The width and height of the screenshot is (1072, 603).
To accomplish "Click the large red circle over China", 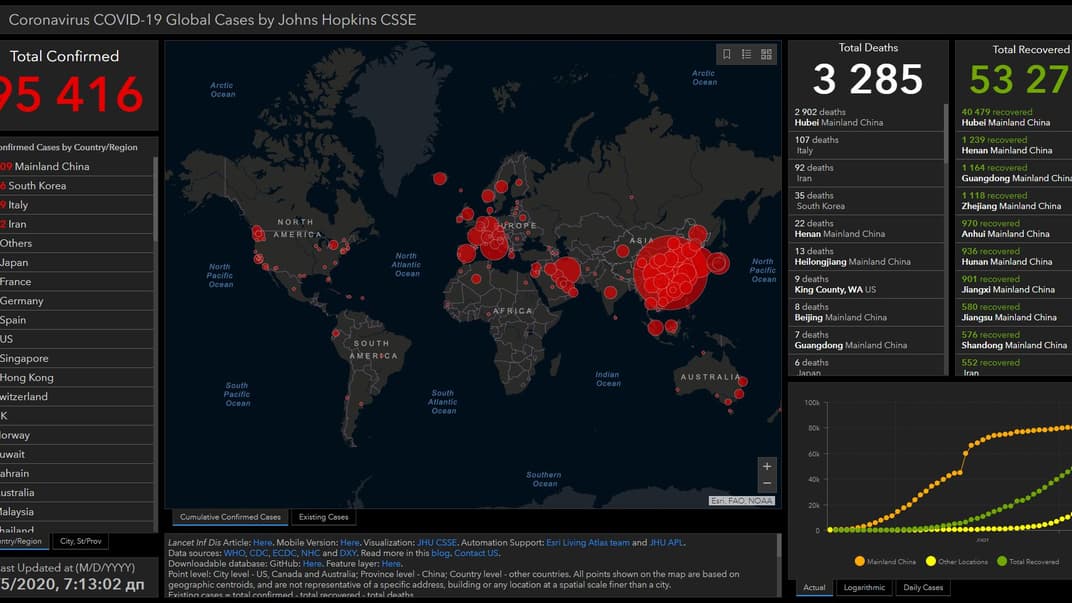I will click(670, 270).
